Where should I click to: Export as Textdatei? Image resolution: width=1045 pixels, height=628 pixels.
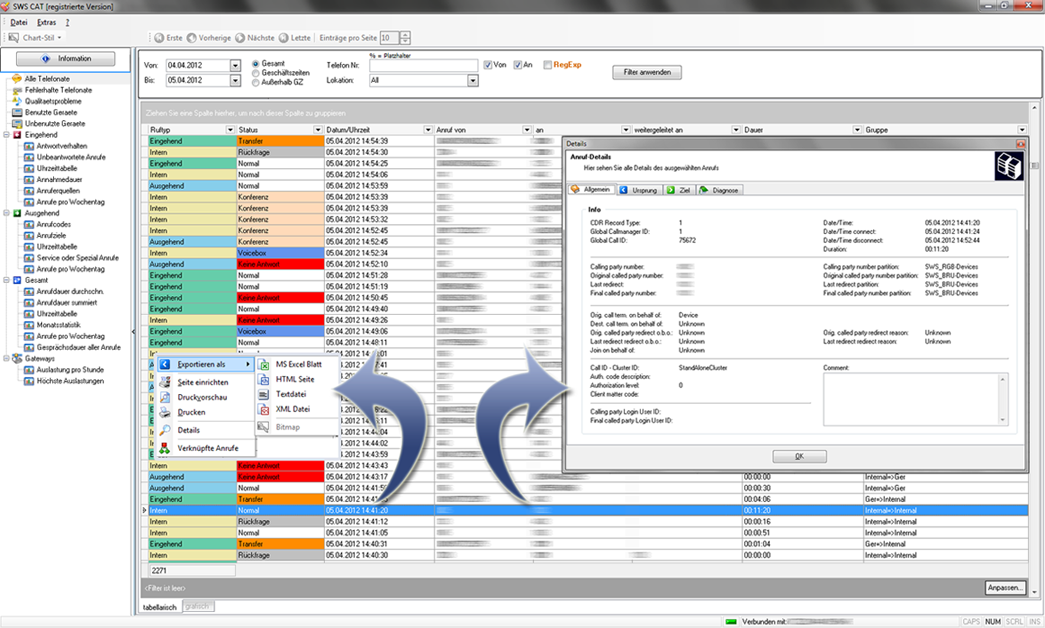click(291, 394)
